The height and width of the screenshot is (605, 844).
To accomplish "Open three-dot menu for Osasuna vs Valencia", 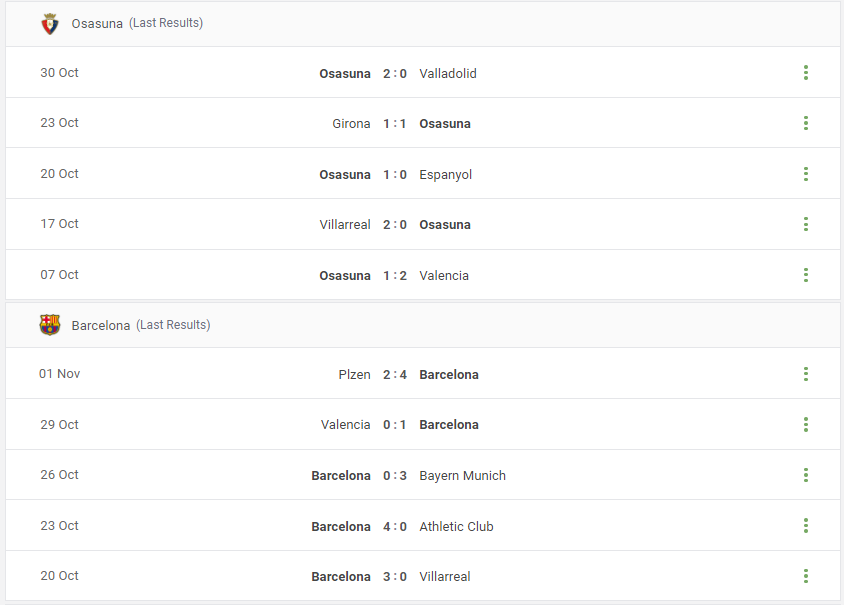I will 806,275.
